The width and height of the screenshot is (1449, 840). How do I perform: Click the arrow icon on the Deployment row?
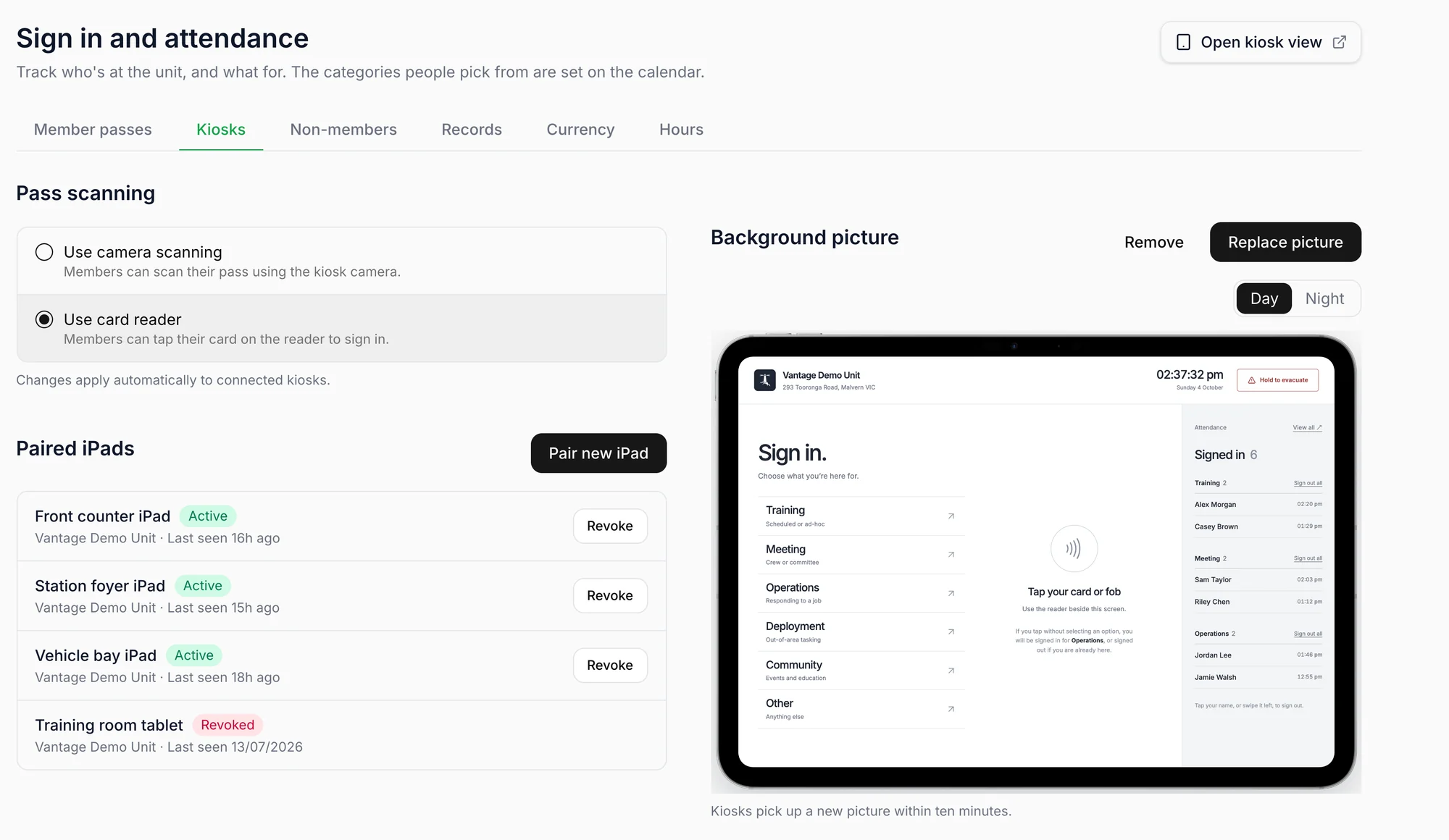(x=951, y=632)
